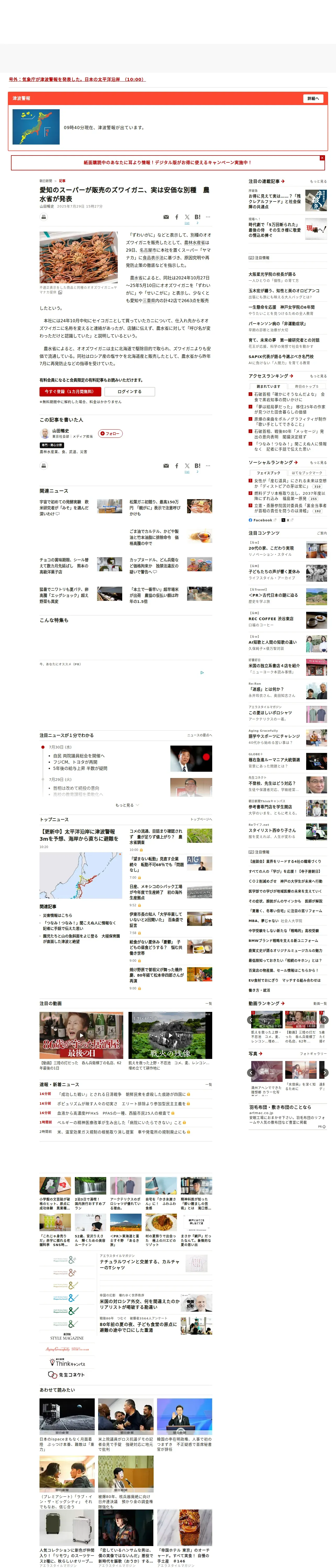Open ニュースの要点へ link
The image size is (336, 1568).
199,735
